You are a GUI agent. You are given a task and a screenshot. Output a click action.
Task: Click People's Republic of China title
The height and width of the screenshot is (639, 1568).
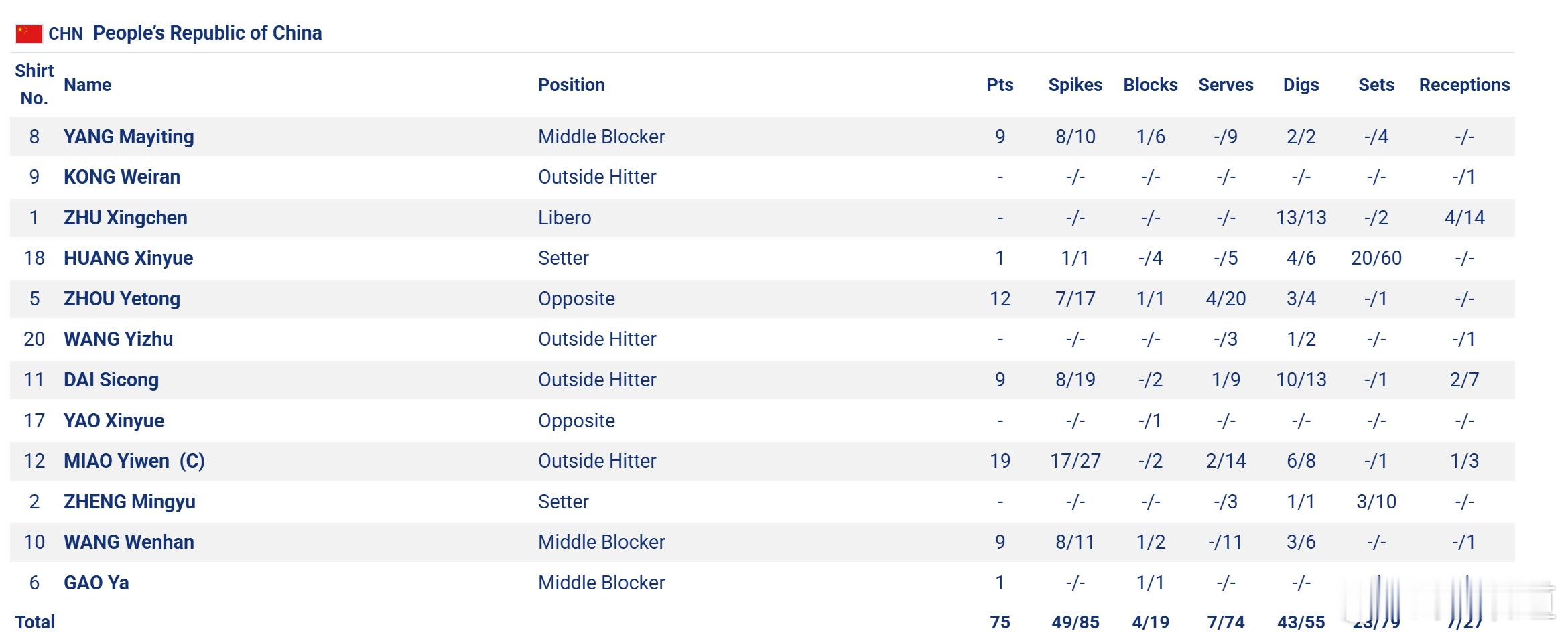click(x=207, y=33)
